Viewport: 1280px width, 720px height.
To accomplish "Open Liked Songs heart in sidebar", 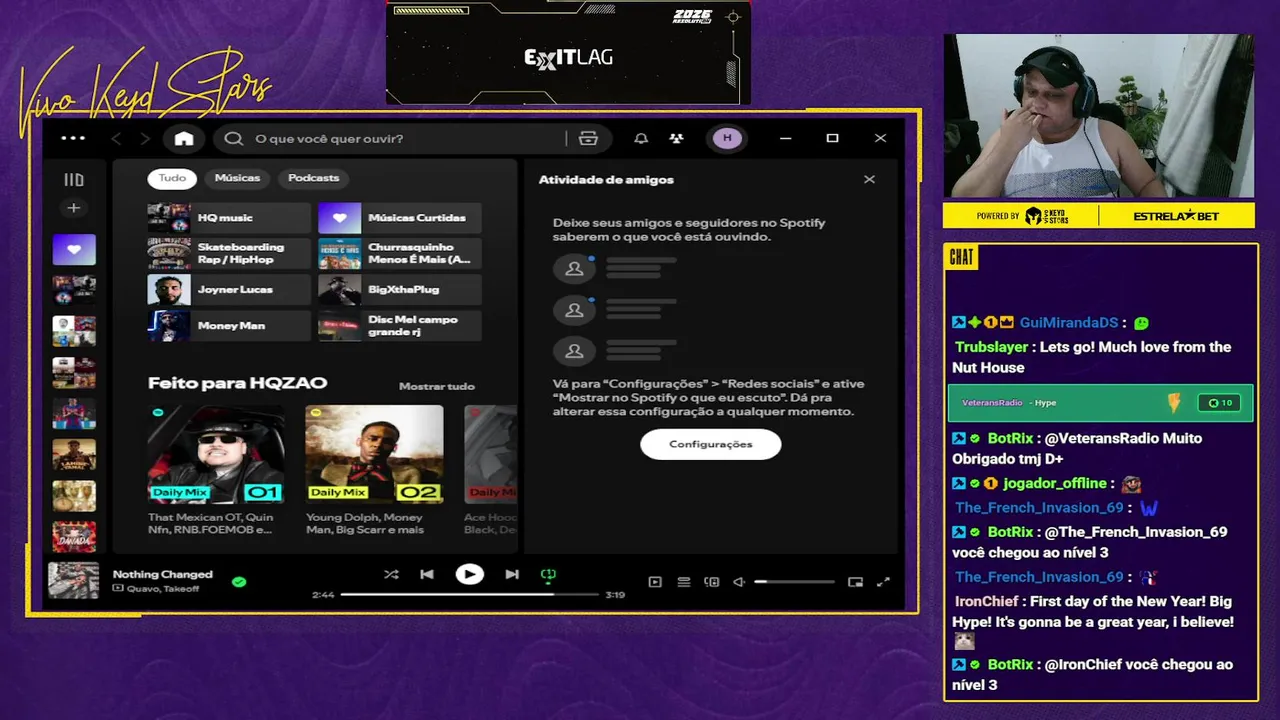I will coord(74,249).
